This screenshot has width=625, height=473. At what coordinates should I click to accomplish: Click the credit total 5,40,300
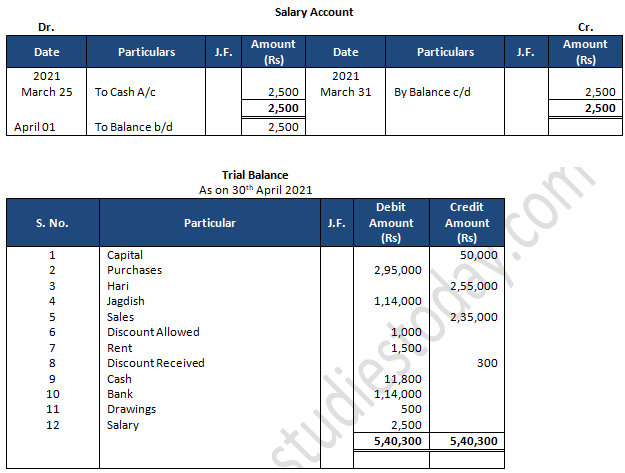coord(474,442)
